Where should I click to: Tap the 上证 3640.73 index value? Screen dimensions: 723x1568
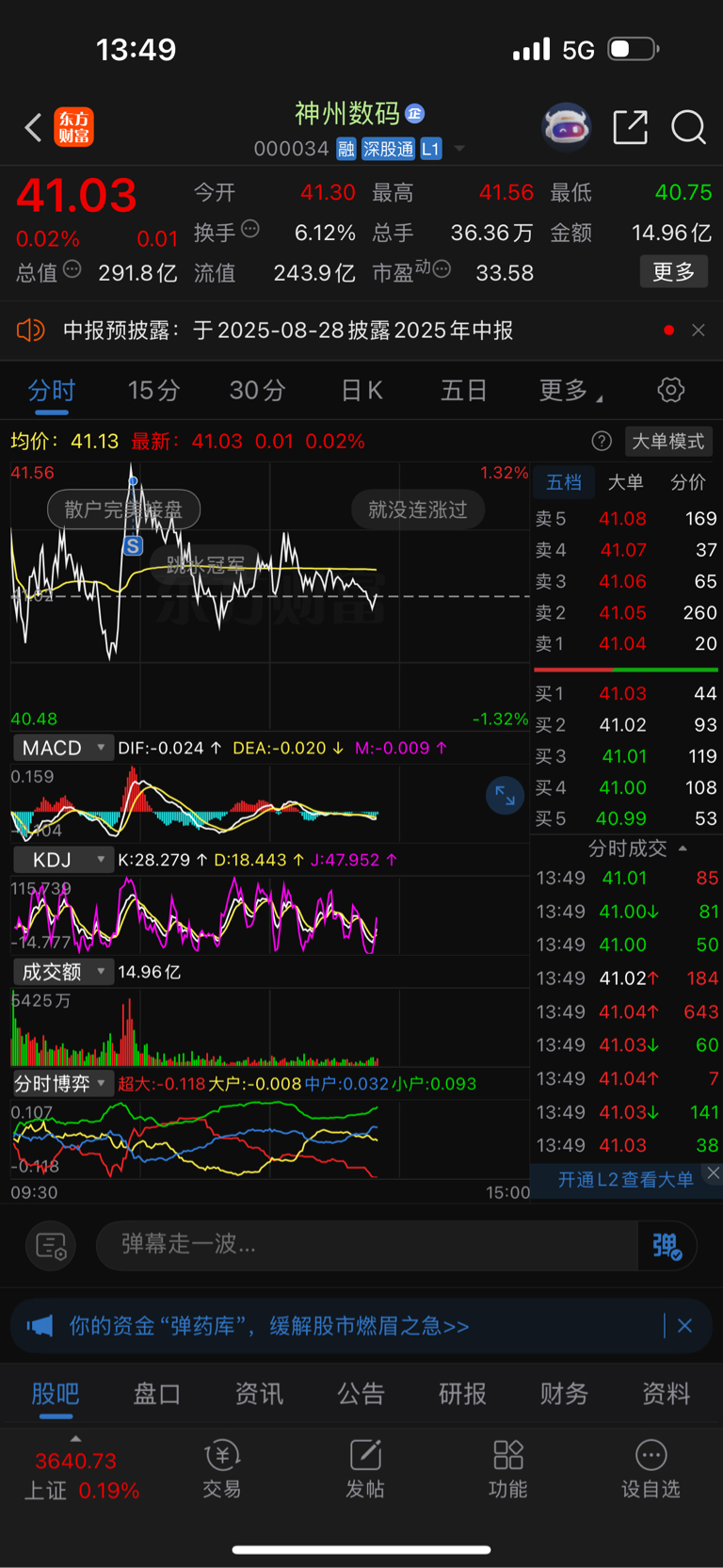[x=75, y=1461]
